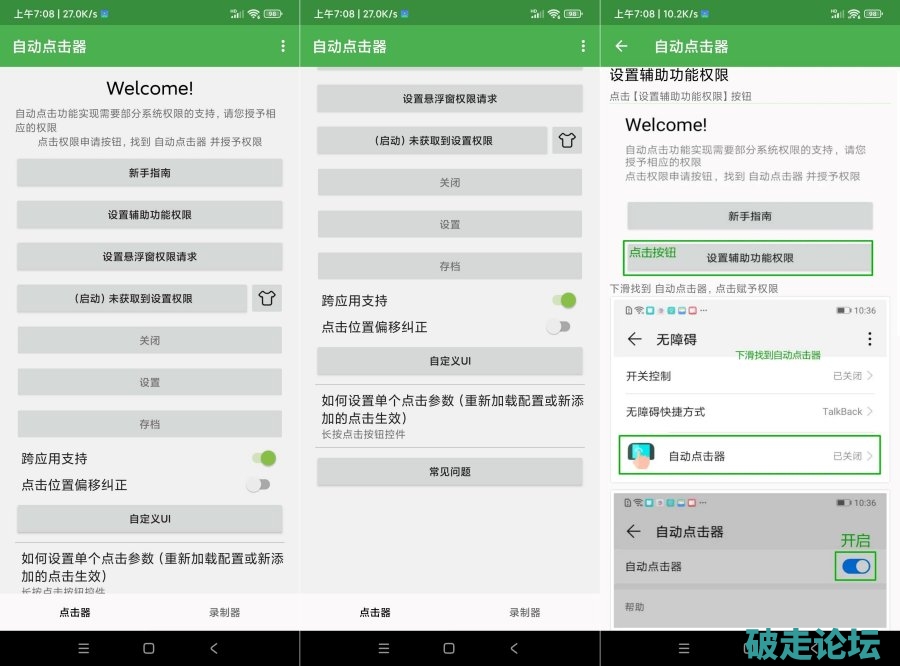Select 点击器 tab in the middle screen
The image size is (900, 666).
(375, 612)
